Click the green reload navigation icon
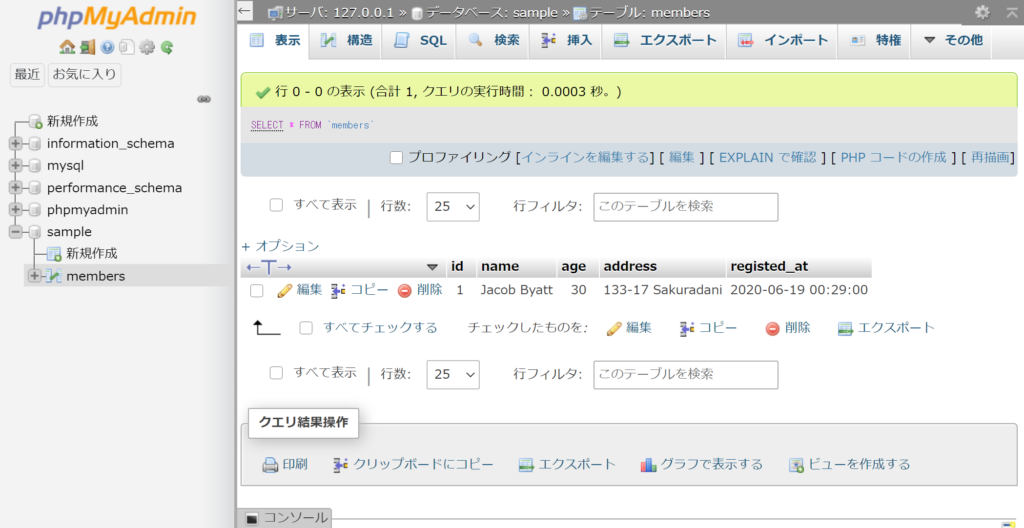The image size is (1024, 528). (167, 47)
